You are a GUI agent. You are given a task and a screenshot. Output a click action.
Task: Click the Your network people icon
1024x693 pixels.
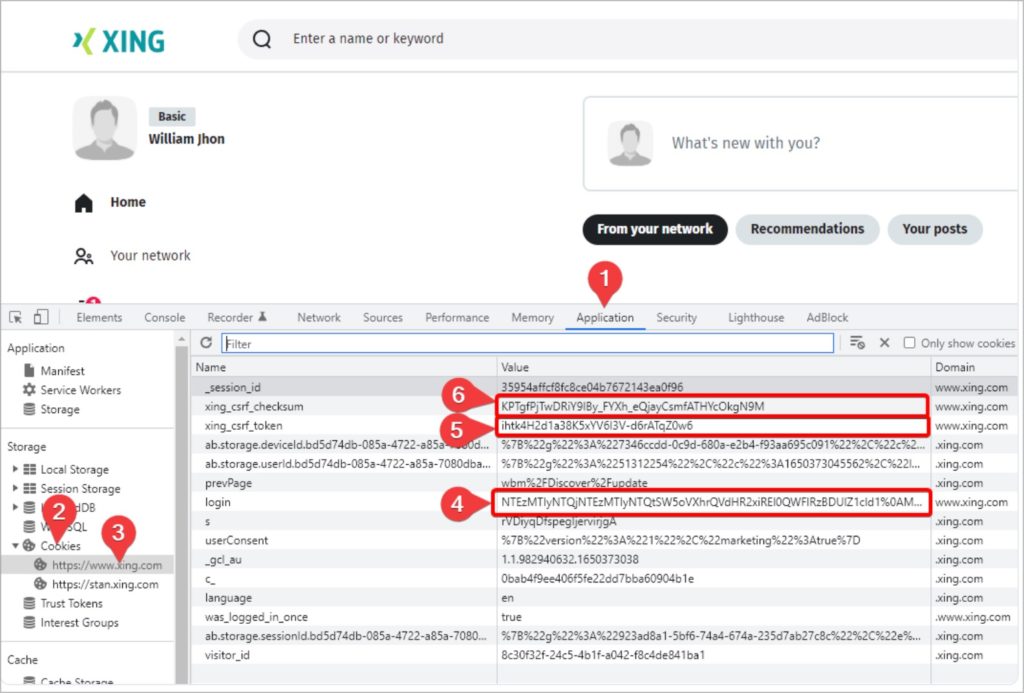tap(84, 256)
